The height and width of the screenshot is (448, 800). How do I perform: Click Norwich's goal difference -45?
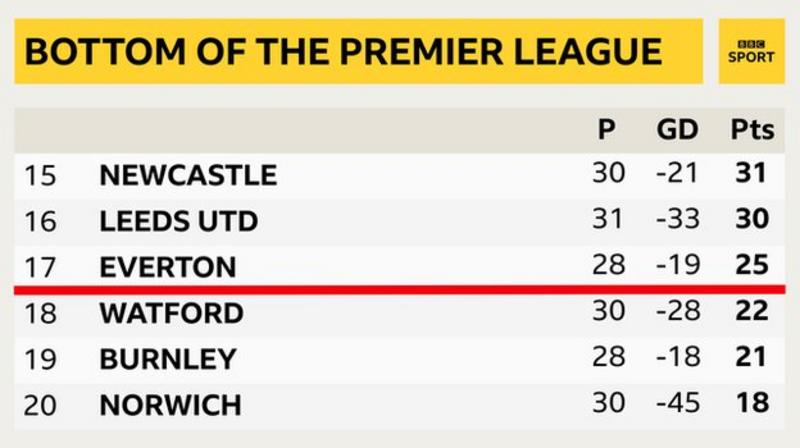coord(678,403)
